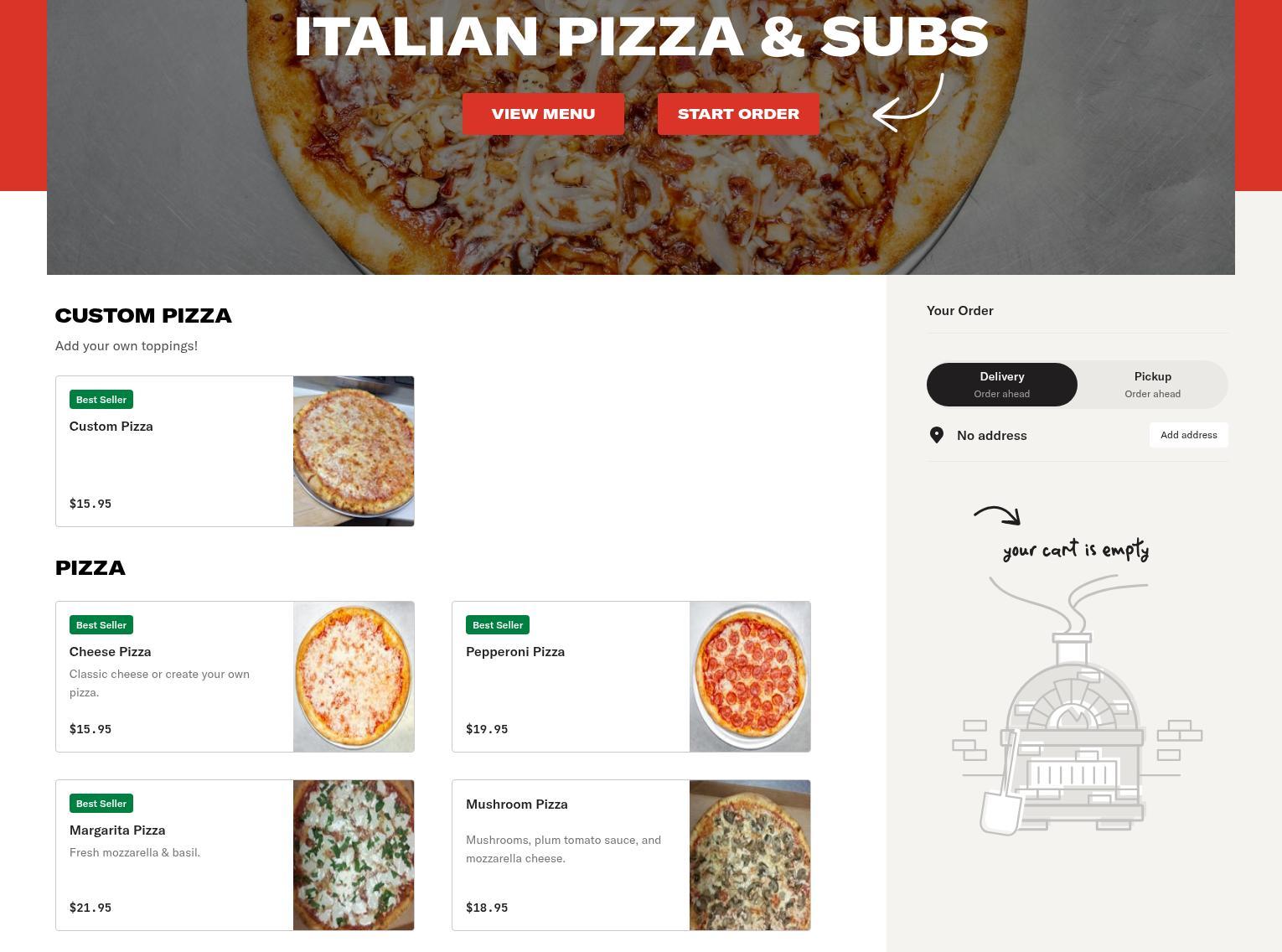This screenshot has height=952, width=1282.
Task: Click the Best Seller badge on Cheese Pizza
Action: tap(101, 625)
